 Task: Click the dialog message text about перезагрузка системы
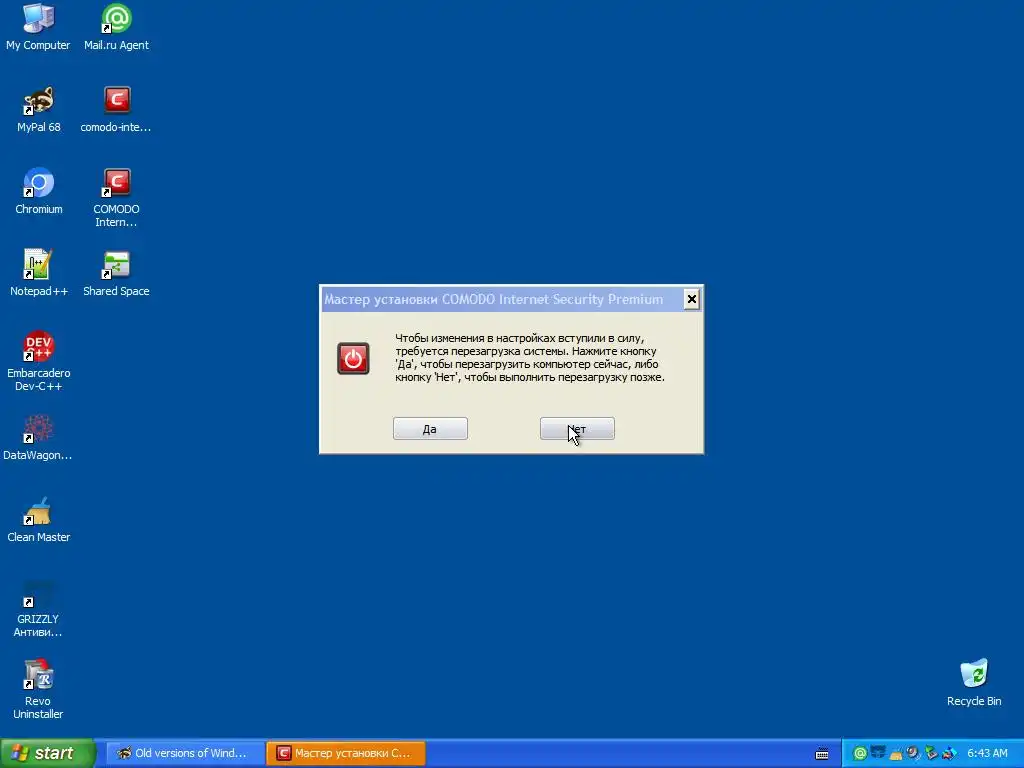(x=530, y=358)
